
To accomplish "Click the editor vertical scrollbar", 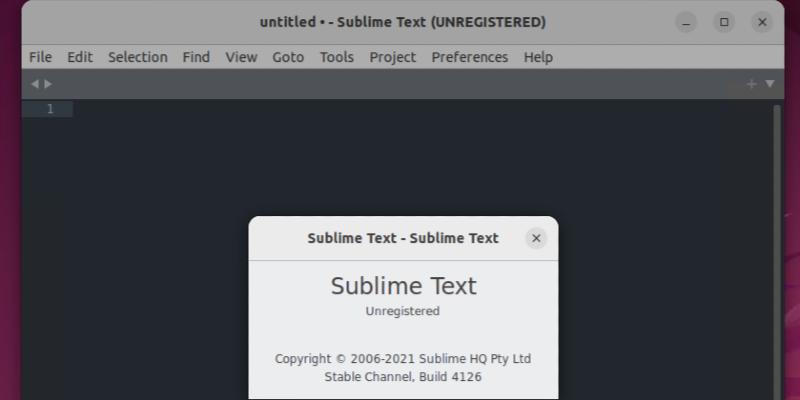I will pyautogui.click(x=777, y=253).
